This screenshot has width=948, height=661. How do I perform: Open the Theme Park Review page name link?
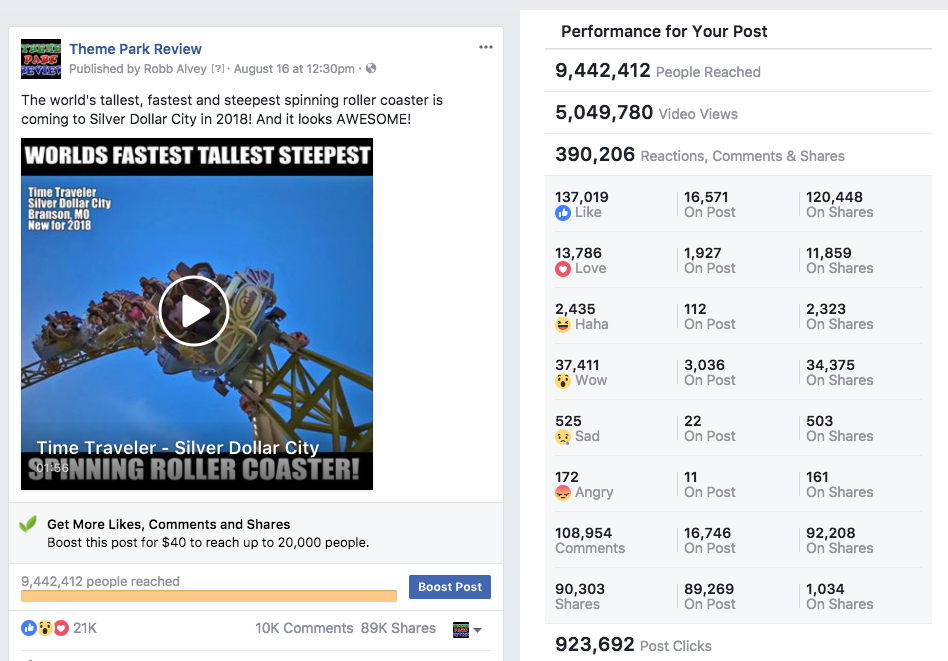[x=135, y=49]
